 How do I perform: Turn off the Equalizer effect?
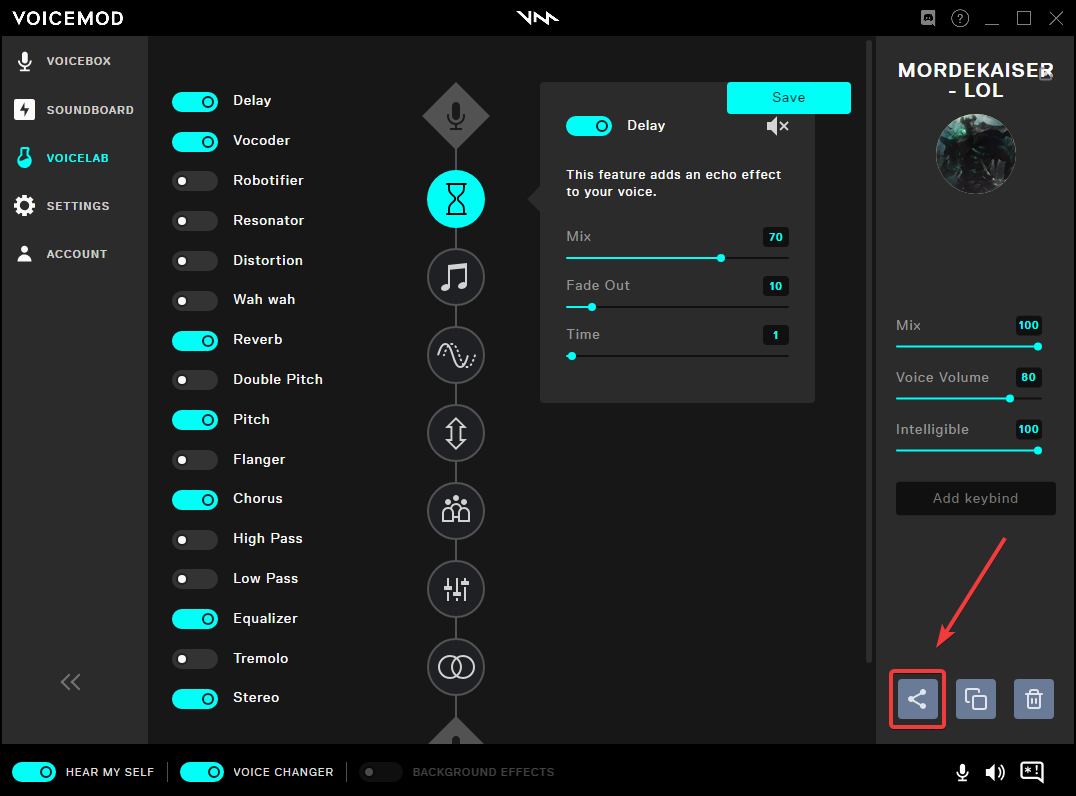pos(195,619)
